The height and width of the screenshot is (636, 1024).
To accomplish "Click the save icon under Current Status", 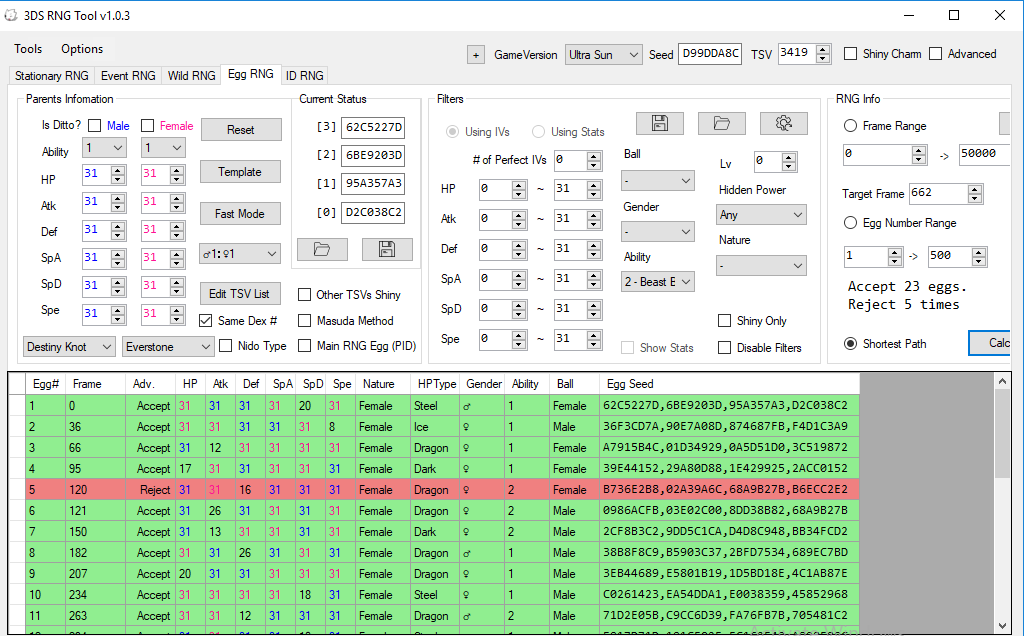I will tap(387, 250).
